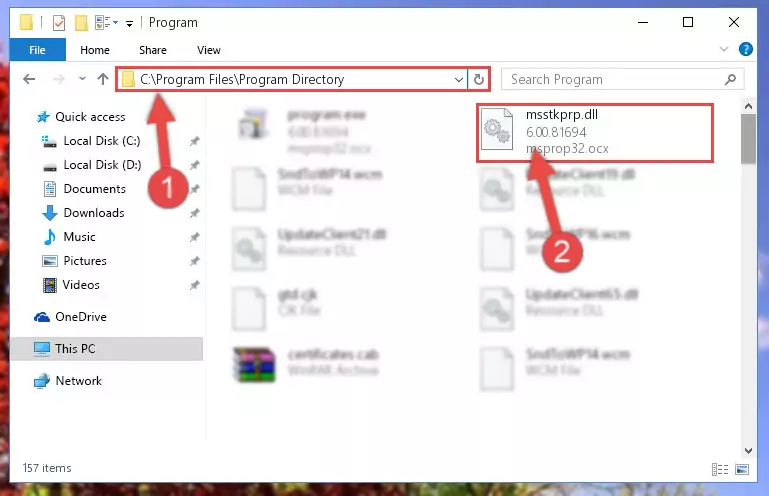
Task: Click the msstkprp.dll gear file icon
Action: [497, 130]
